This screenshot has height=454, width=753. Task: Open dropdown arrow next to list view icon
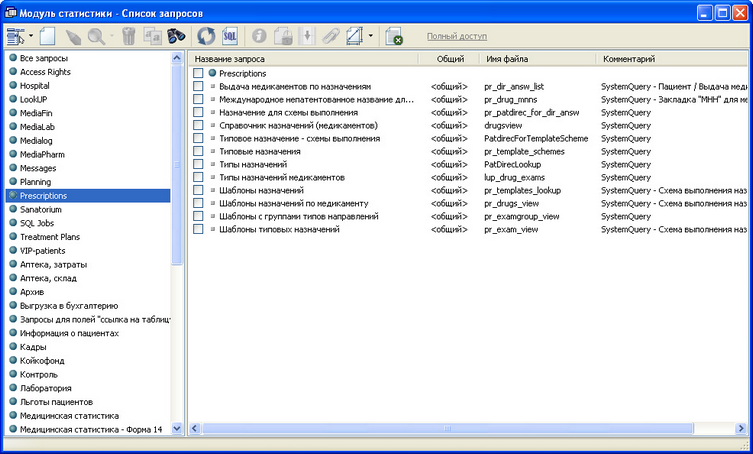[31, 36]
